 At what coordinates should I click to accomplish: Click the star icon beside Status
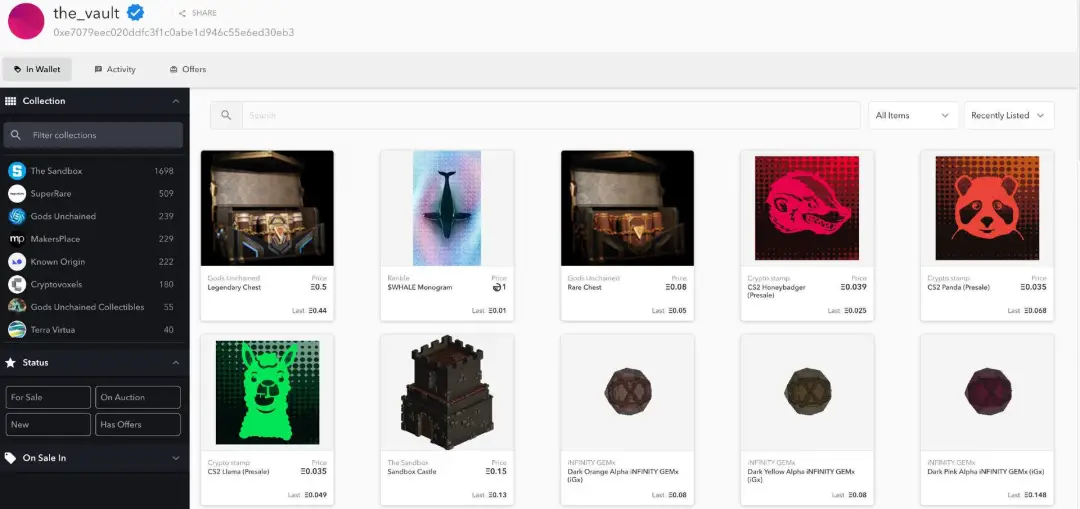point(10,362)
